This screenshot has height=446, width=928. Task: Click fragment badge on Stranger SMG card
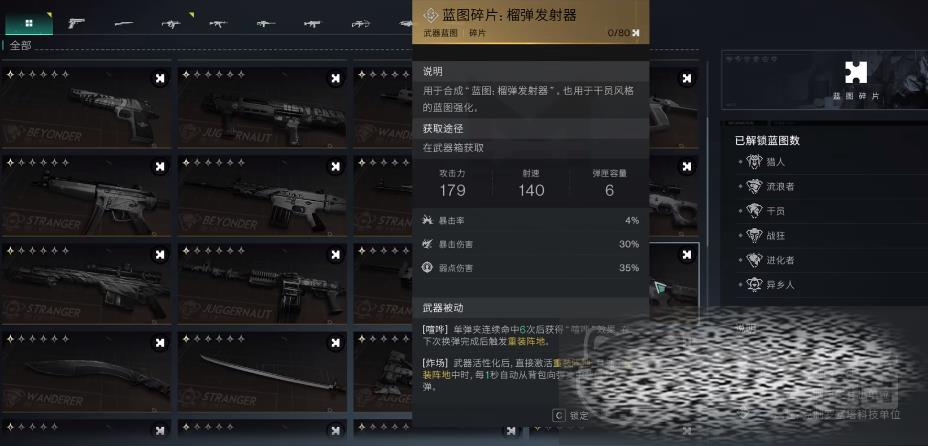point(159,166)
